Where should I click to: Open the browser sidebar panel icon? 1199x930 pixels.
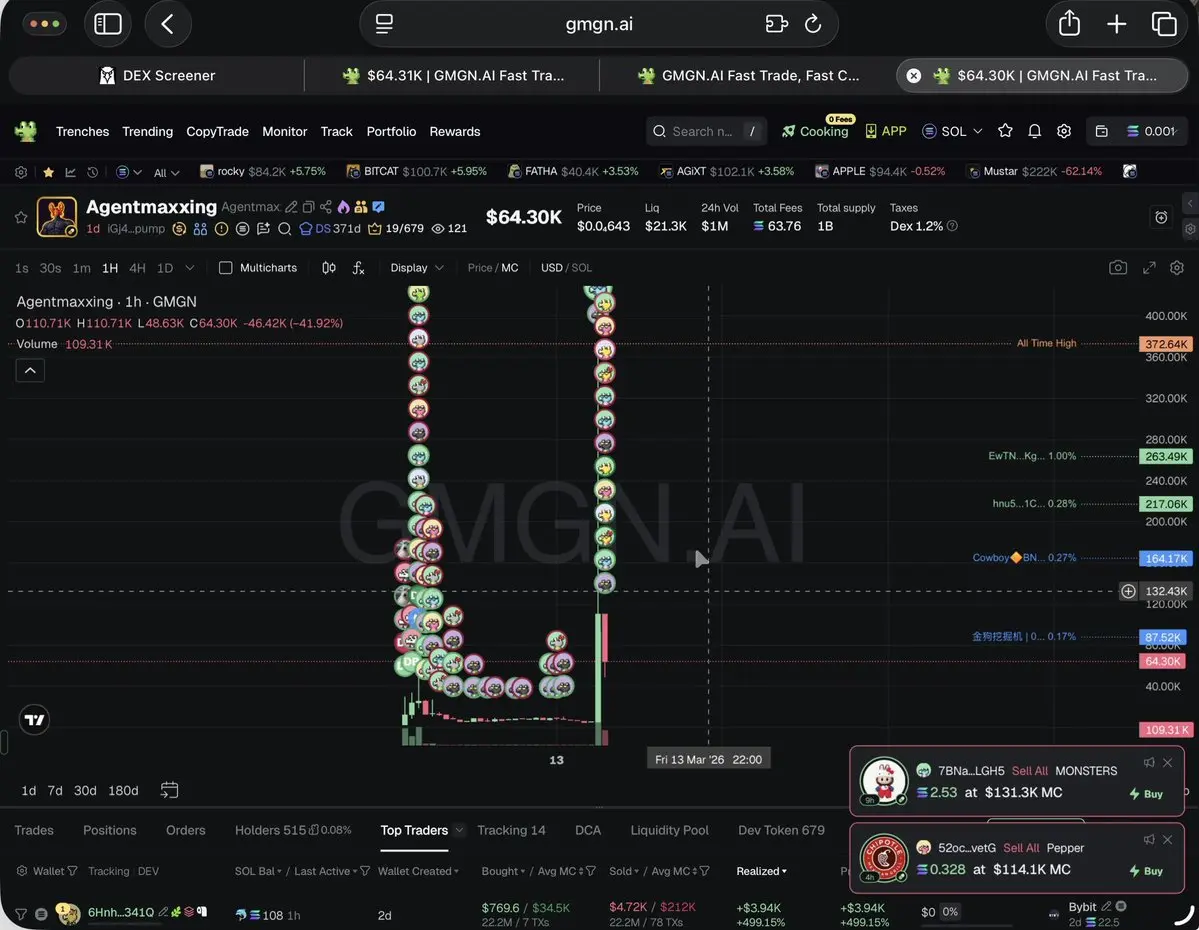pyautogui.click(x=108, y=24)
